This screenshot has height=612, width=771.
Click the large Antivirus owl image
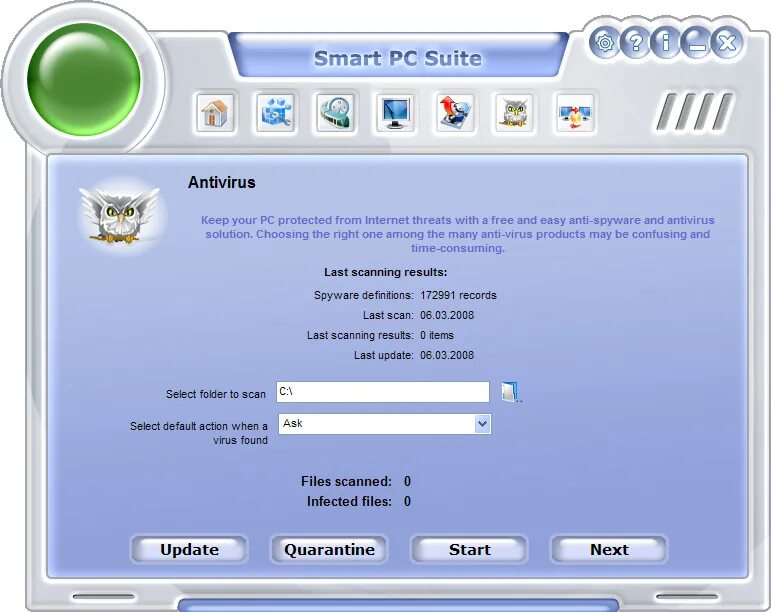pos(120,216)
